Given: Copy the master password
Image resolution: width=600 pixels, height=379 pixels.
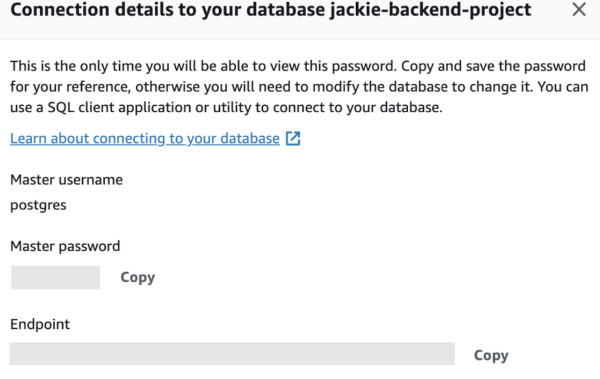Looking at the screenshot, I should tap(138, 277).
